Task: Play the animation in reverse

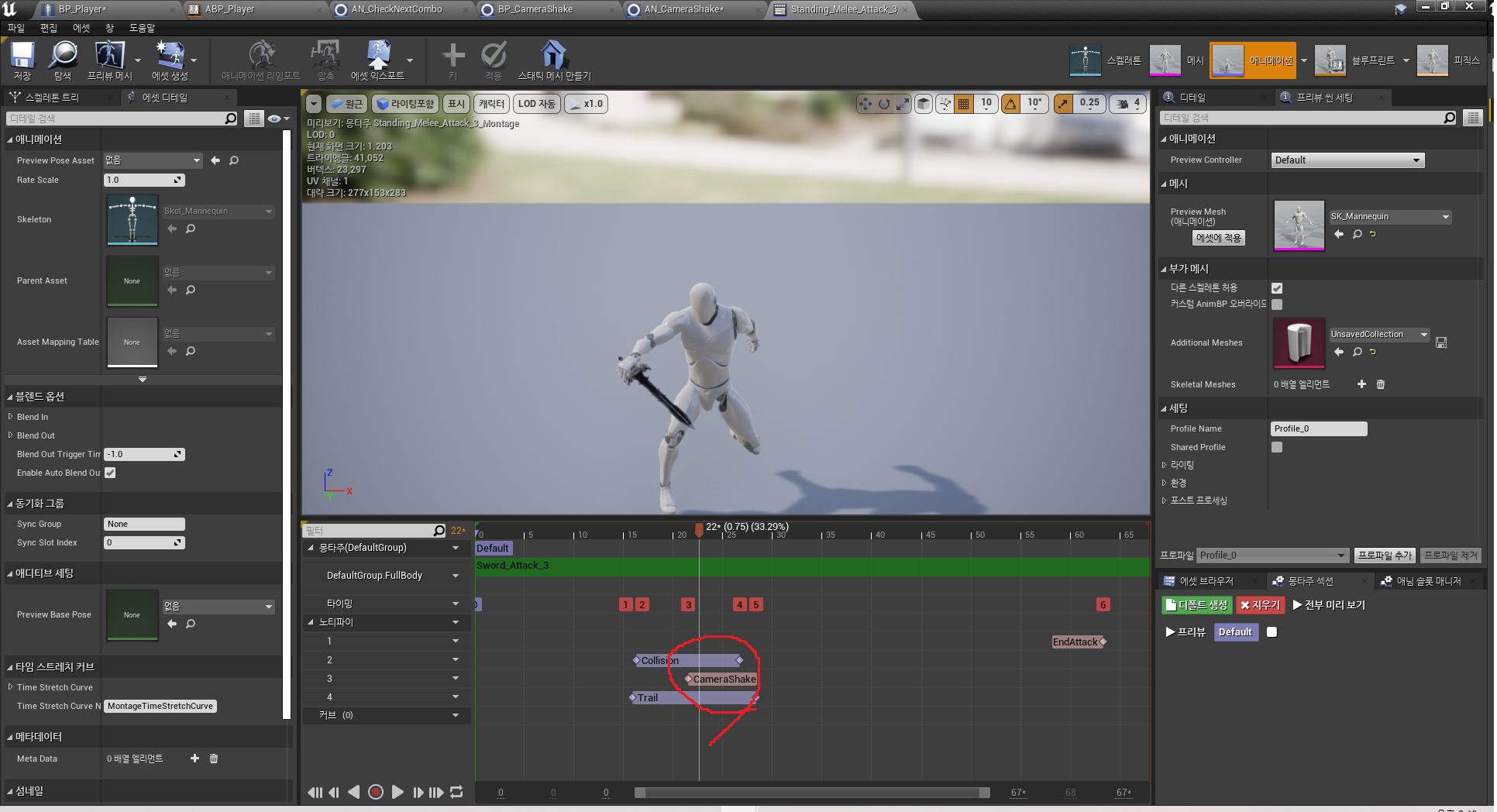Action: coord(354,792)
